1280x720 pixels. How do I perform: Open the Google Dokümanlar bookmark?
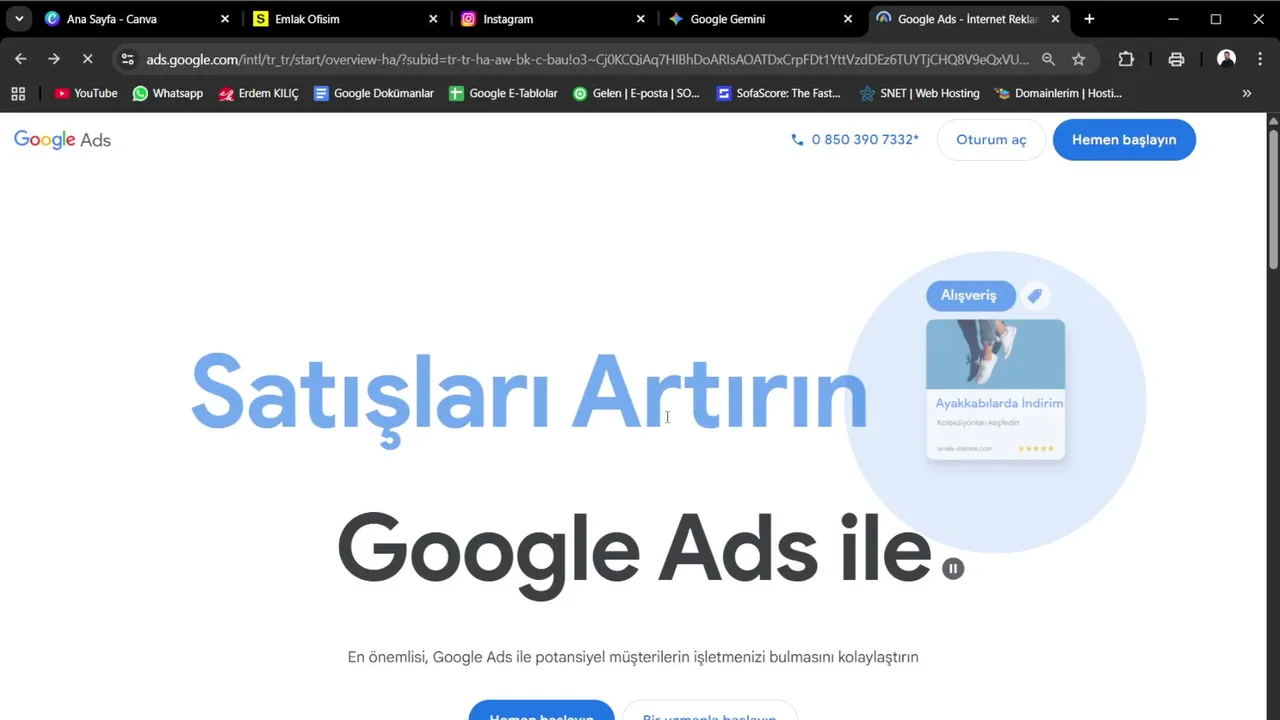tap(374, 93)
